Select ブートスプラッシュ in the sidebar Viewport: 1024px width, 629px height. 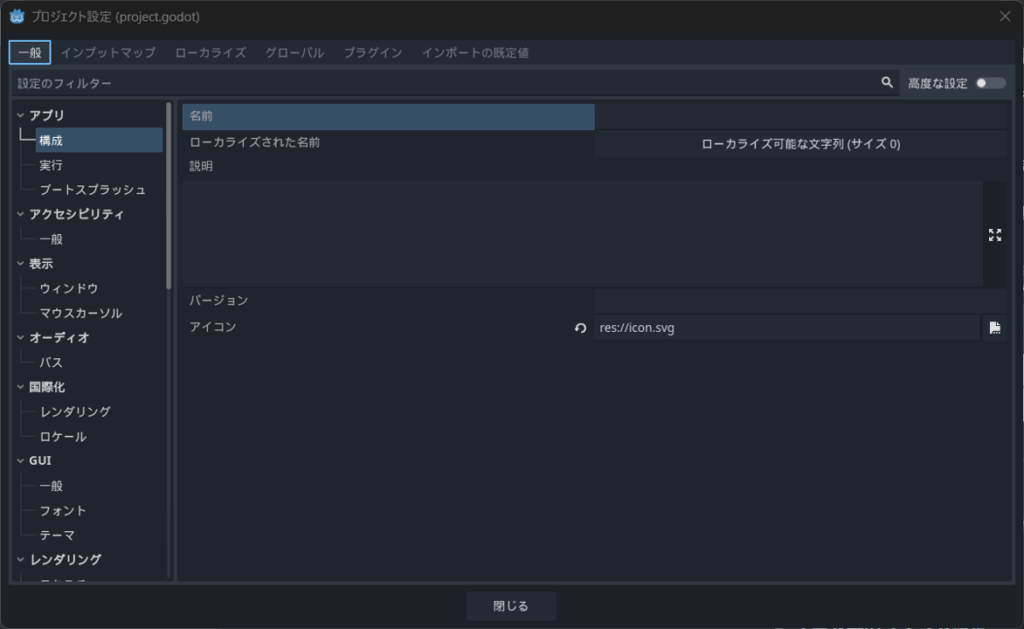[92, 190]
